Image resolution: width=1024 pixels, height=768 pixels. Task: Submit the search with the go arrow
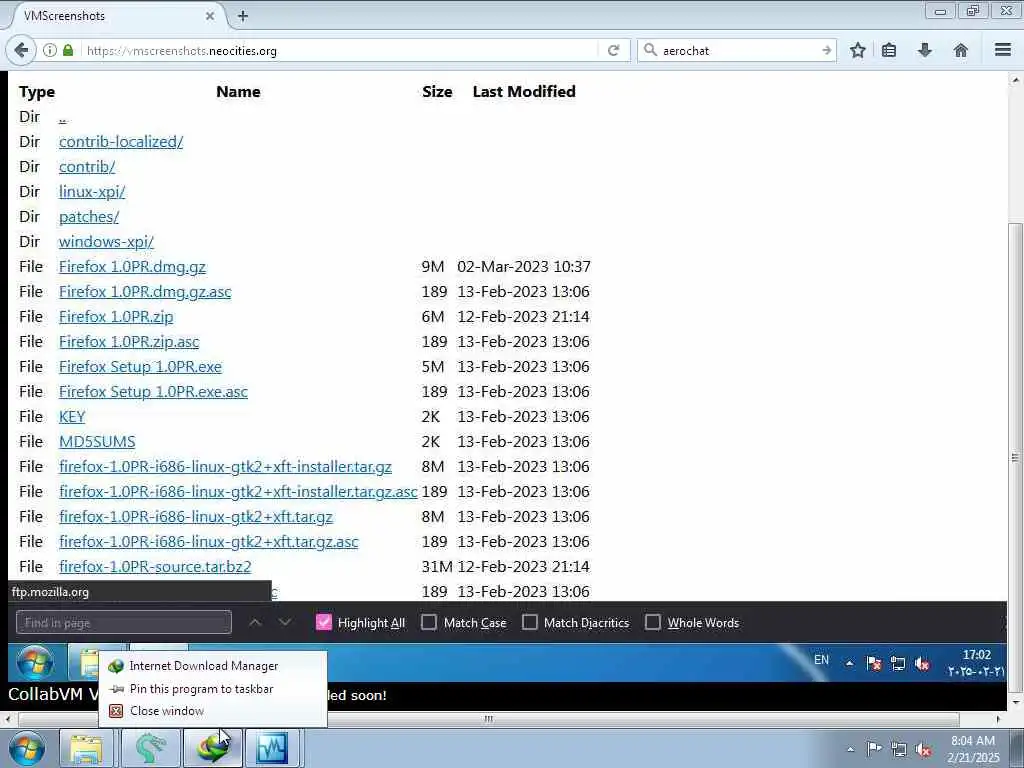tap(826, 50)
